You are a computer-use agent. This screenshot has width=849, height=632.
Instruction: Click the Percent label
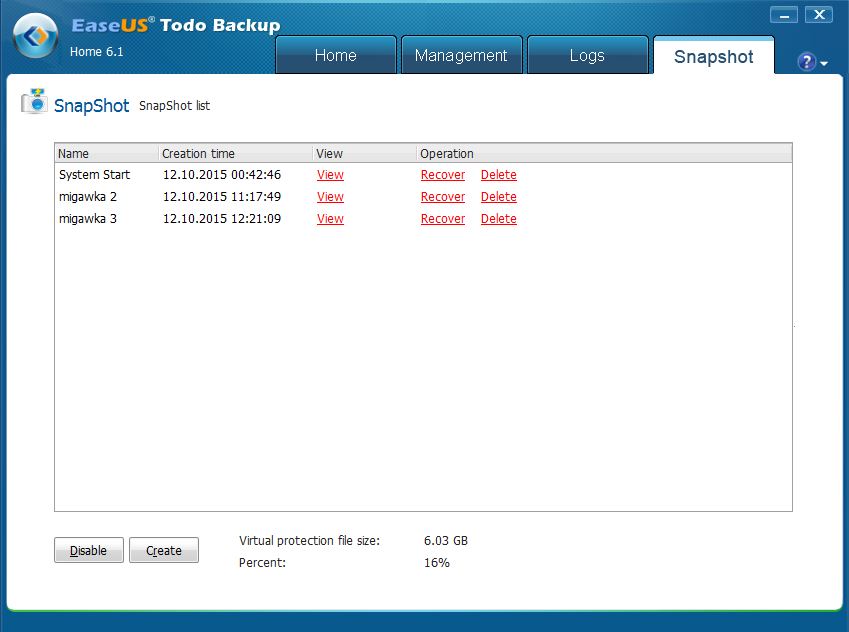pyautogui.click(x=263, y=563)
